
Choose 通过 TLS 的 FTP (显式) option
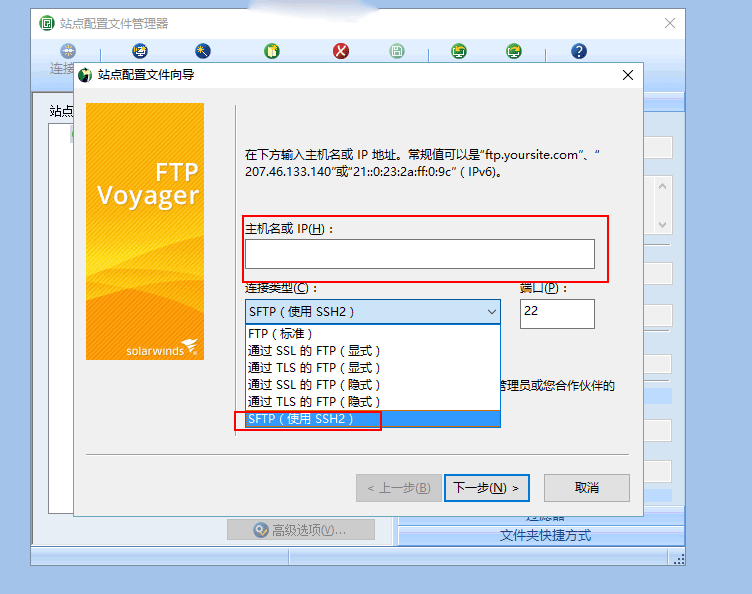(373, 368)
